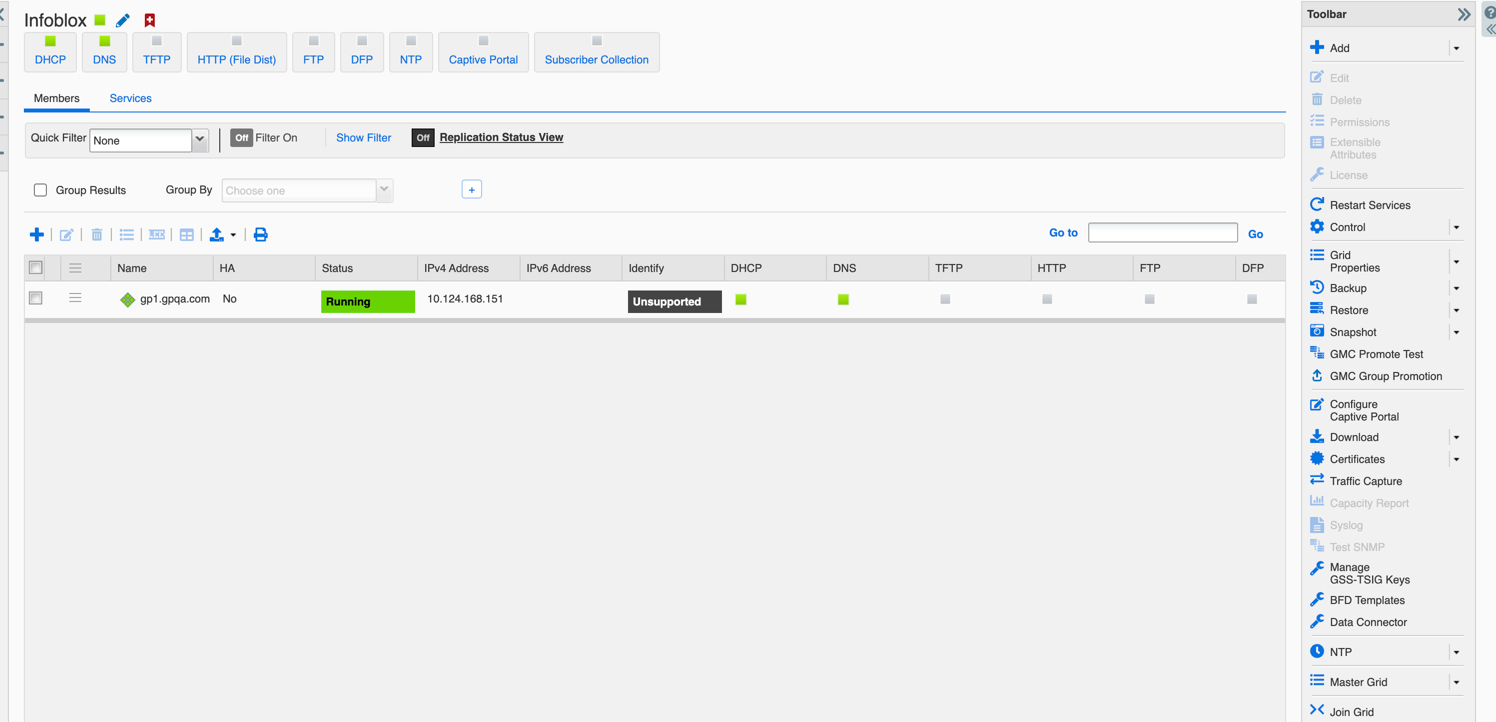Expand the Backup dropdown arrow in Toolbar
This screenshot has height=722, width=1496.
coord(1456,288)
